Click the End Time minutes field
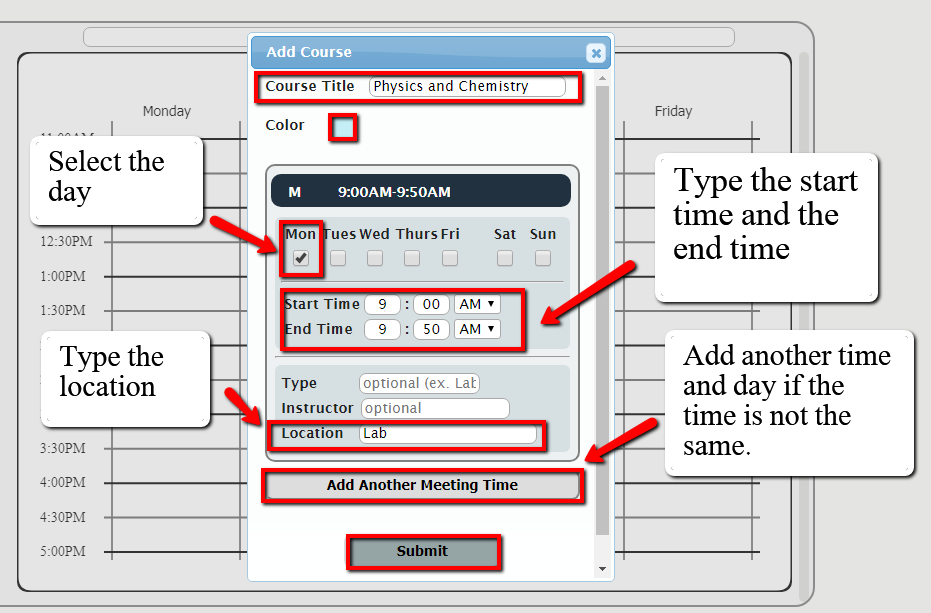 [x=430, y=329]
